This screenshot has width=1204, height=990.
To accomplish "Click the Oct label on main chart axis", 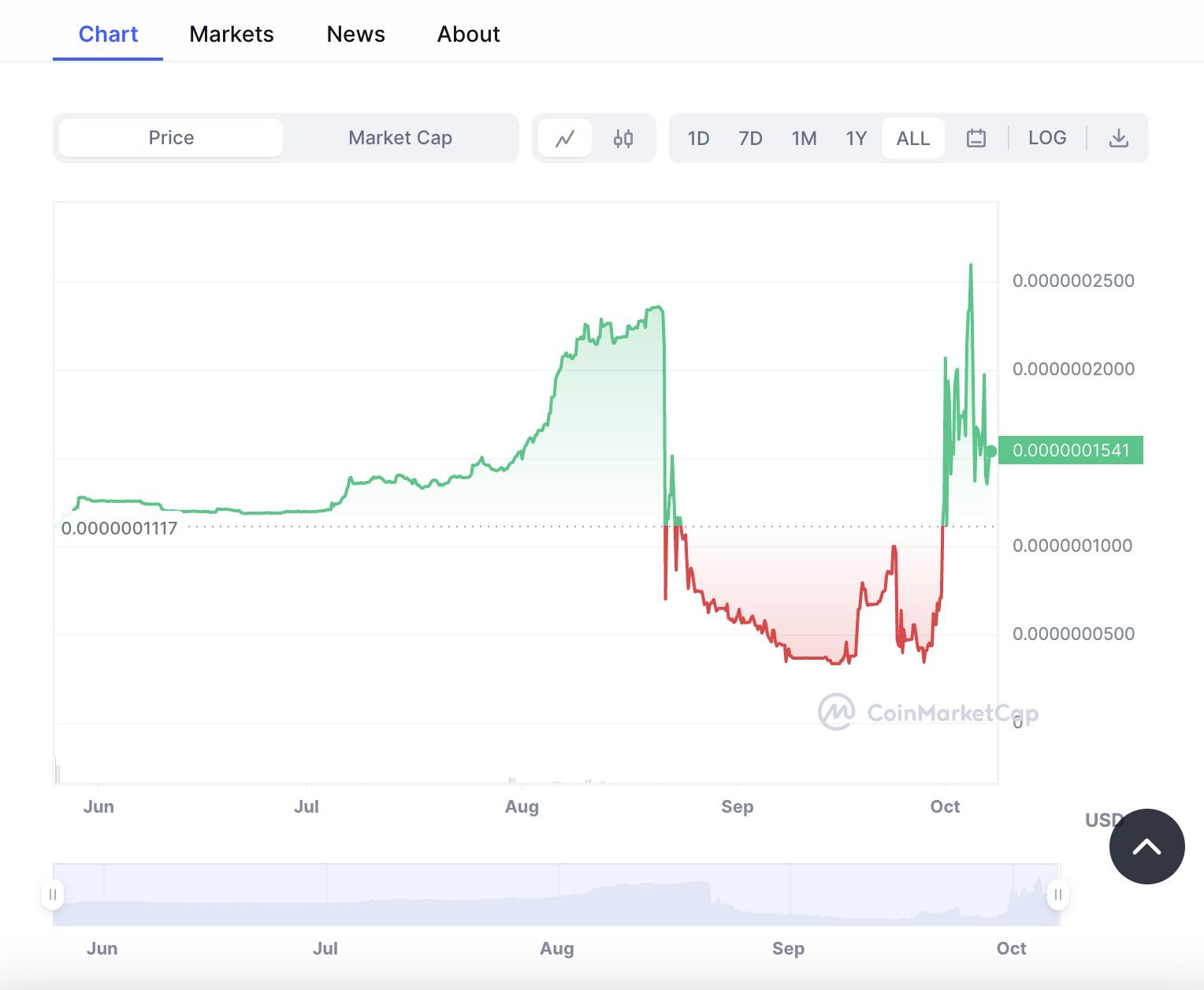I will point(945,806).
